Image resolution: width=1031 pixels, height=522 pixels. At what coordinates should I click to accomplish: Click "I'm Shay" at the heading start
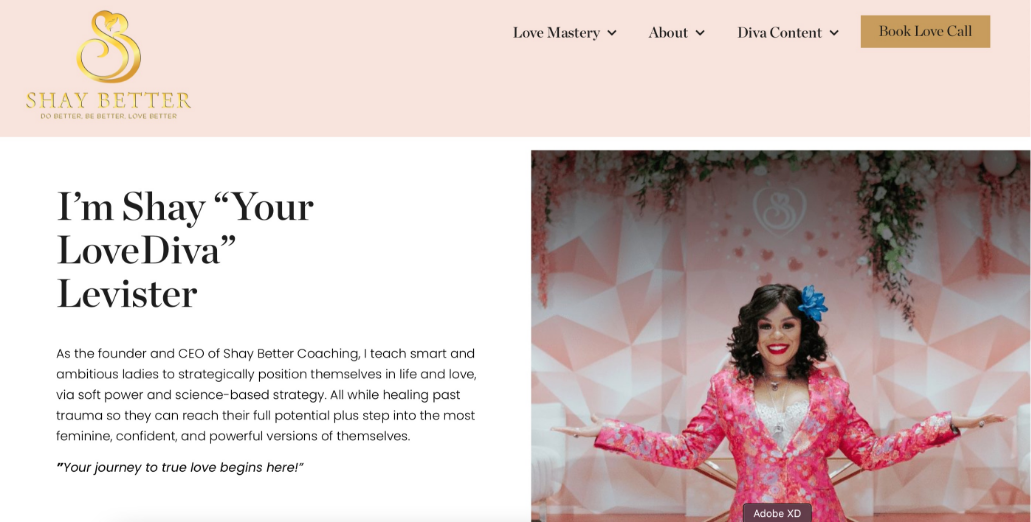point(131,208)
